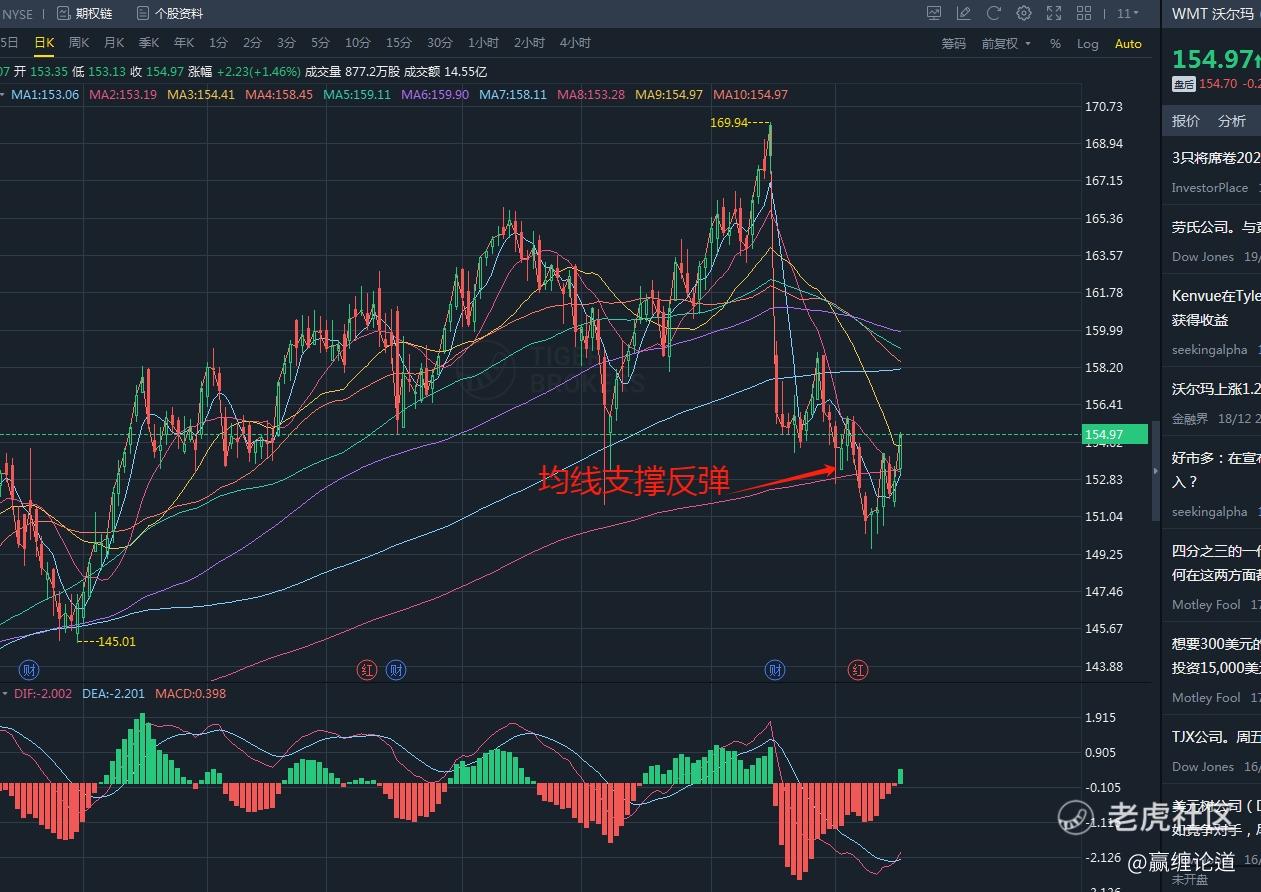Refresh the chart with the reload icon

pos(994,13)
